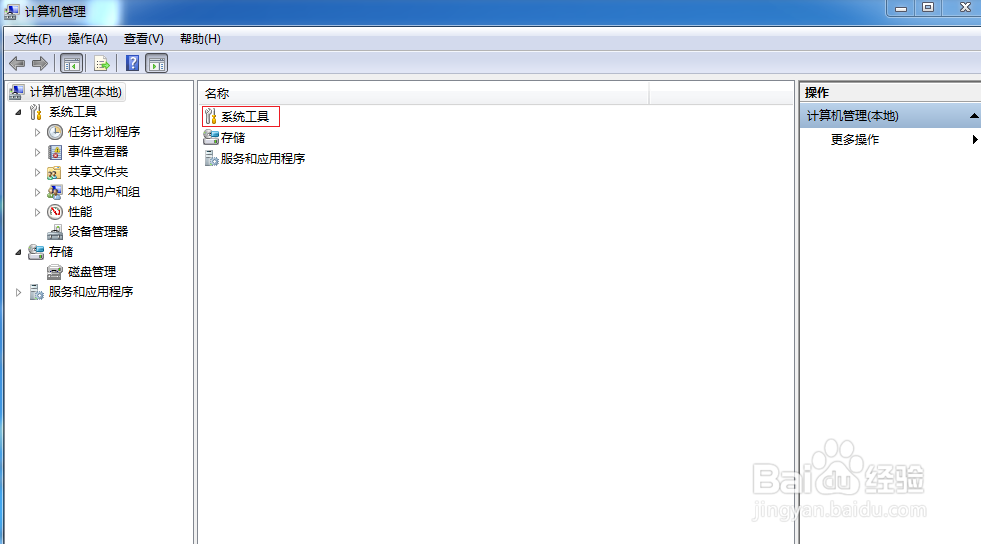This screenshot has height=544, width=981.
Task: Click the Forward arrow toolbar icon
Action: coord(40,63)
